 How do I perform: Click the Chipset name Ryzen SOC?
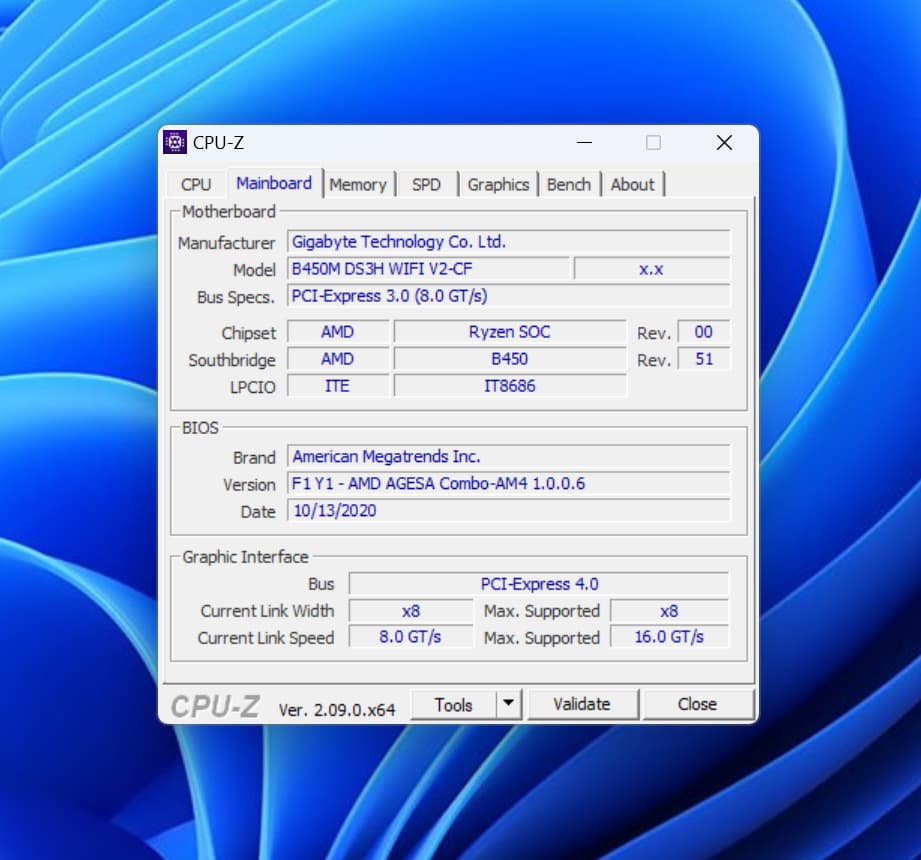[510, 332]
